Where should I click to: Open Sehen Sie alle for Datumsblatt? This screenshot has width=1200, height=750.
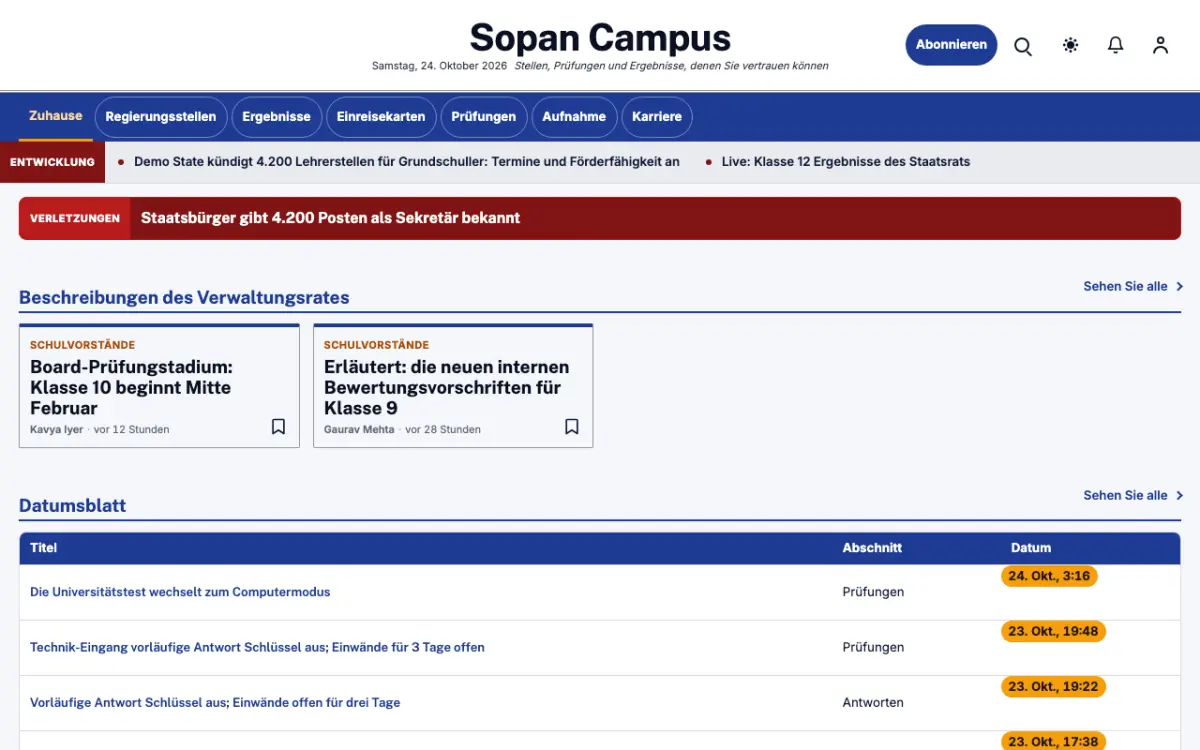[1133, 495]
